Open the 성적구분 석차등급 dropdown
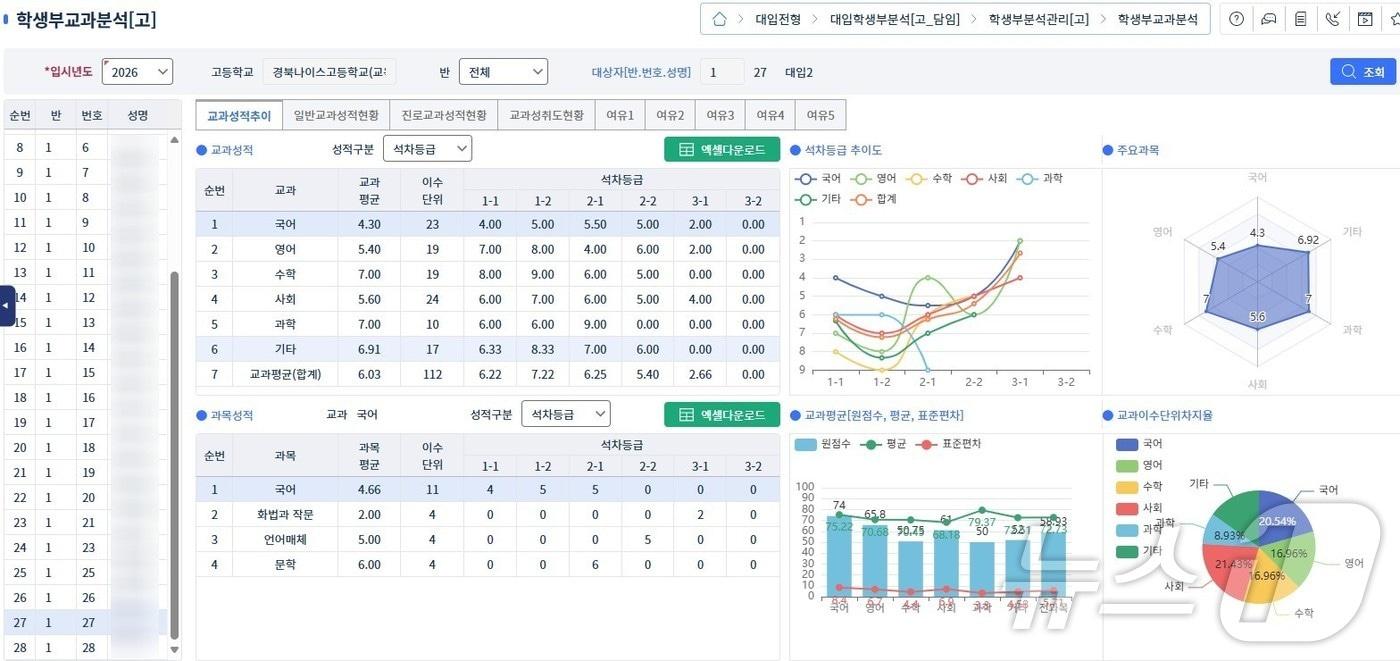1400x661 pixels. coord(428,148)
